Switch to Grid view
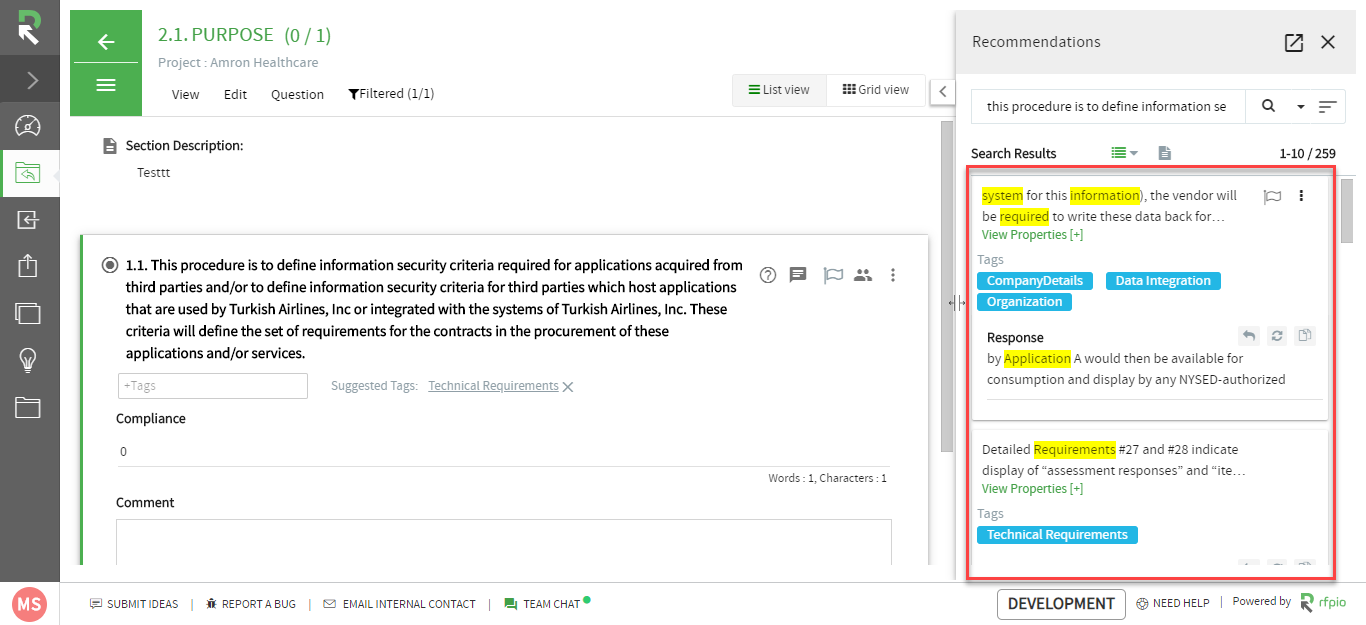Image resolution: width=1366 pixels, height=625 pixels. point(876,90)
